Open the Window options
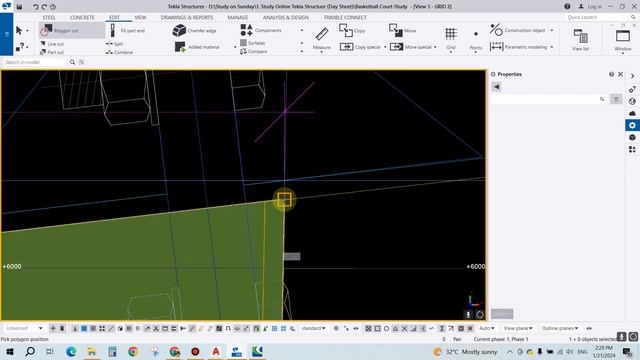Viewport: 640px width, 360px height. click(623, 40)
